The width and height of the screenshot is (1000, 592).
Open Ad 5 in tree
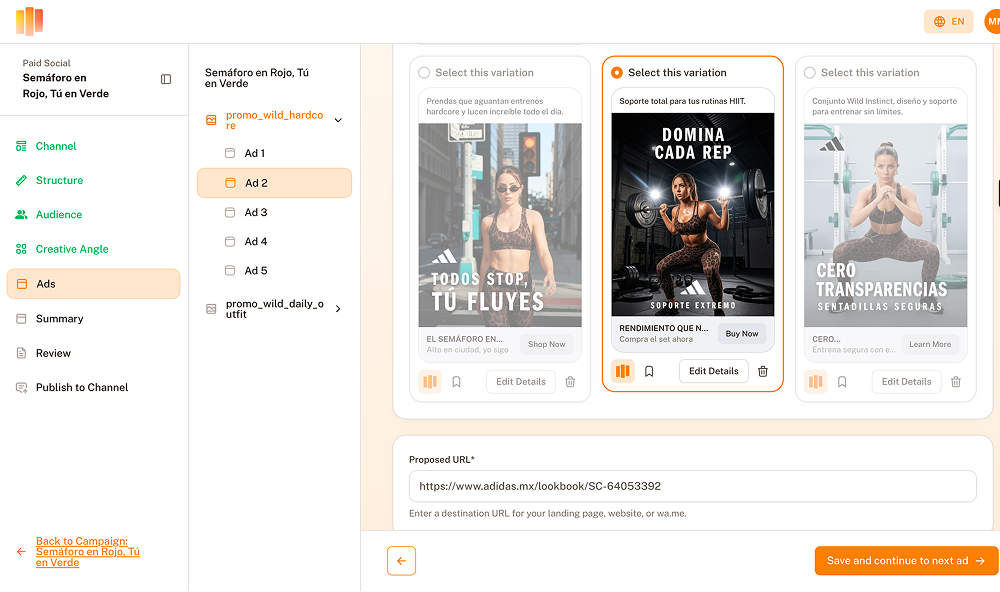(256, 271)
